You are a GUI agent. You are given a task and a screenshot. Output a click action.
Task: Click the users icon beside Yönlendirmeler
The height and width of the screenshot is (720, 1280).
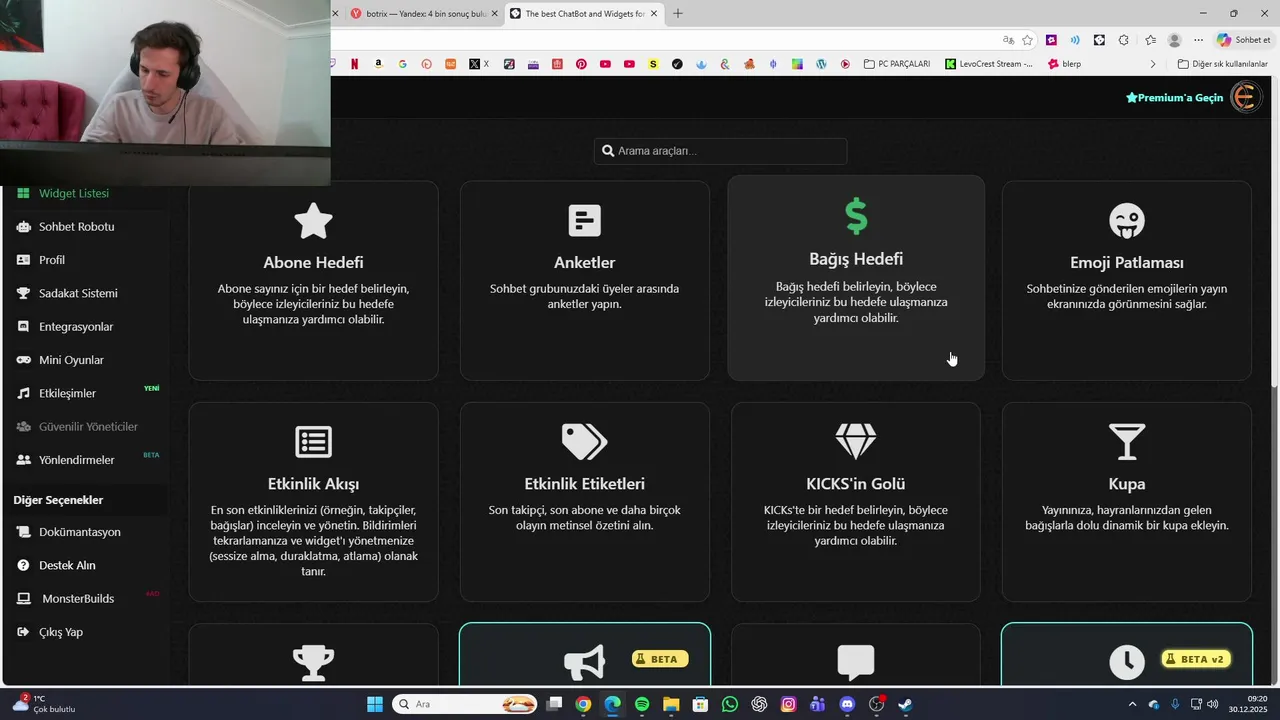pyautogui.click(x=23, y=460)
